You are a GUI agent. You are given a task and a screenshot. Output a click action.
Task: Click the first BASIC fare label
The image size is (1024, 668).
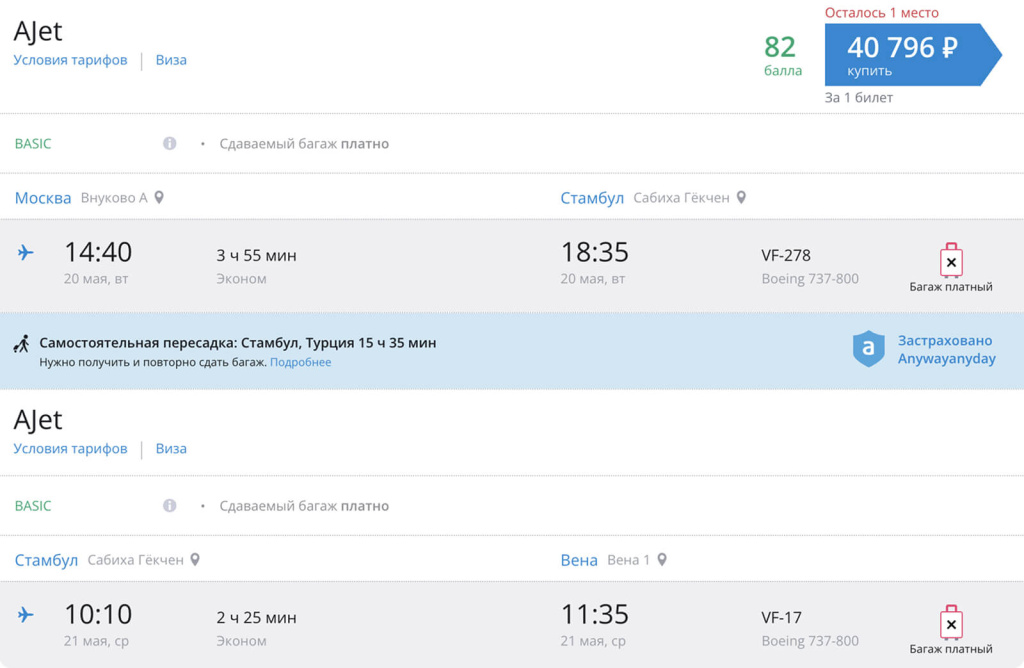[x=33, y=144]
